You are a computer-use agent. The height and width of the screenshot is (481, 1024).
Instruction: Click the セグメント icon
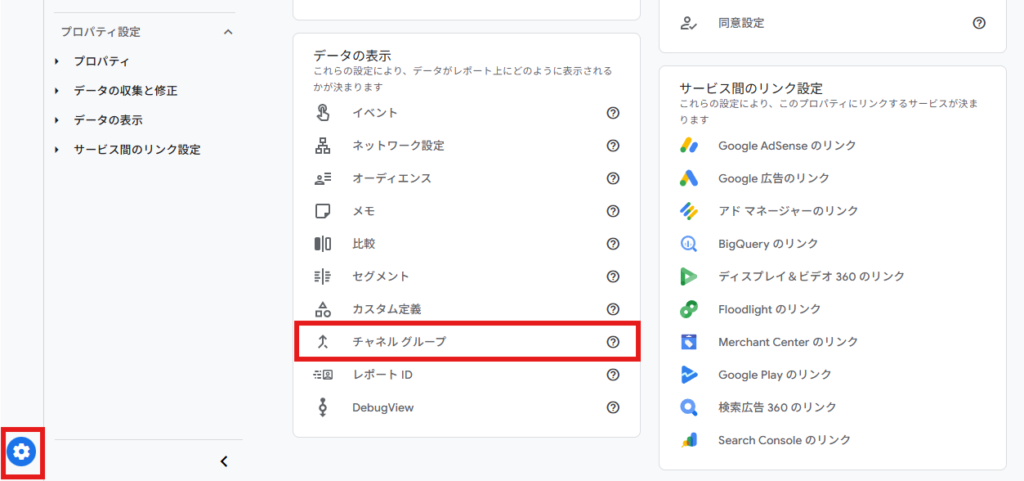[x=323, y=276]
